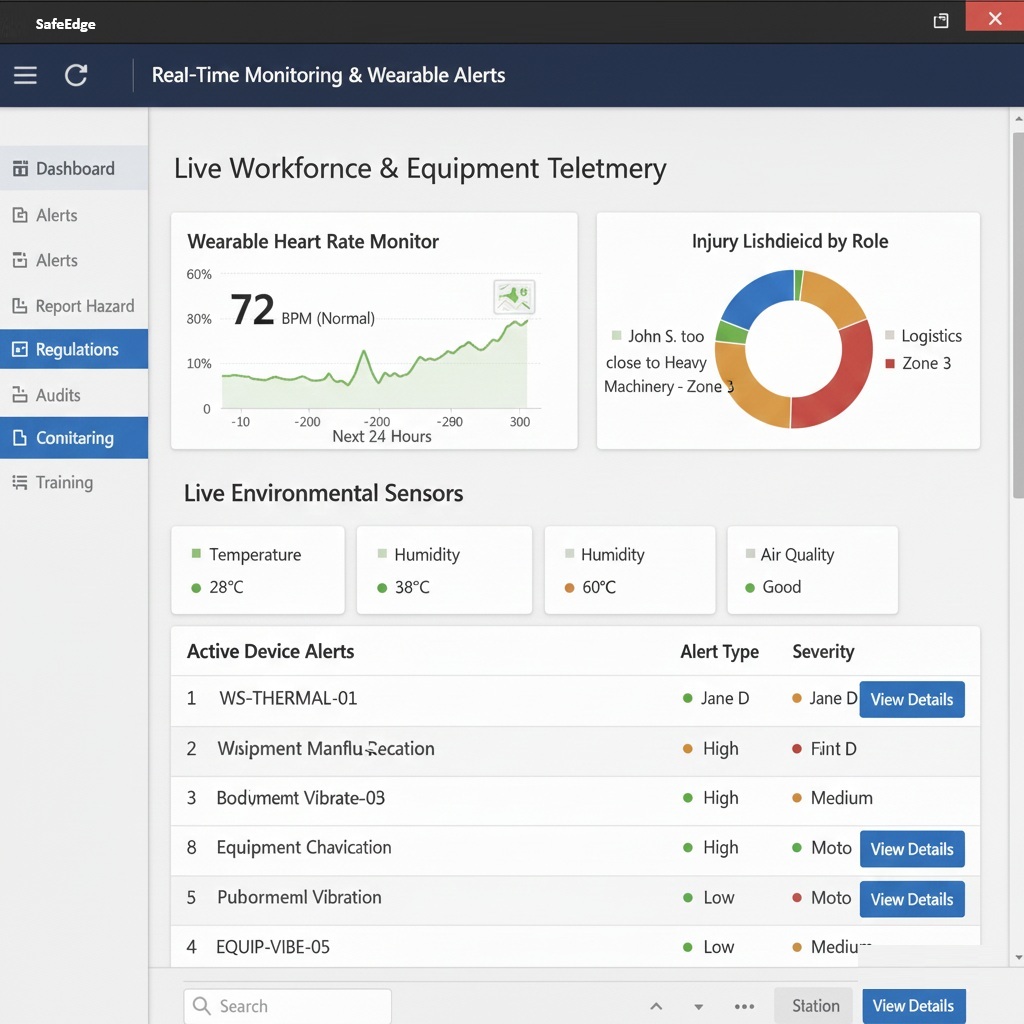Click the Training list icon
Screen dimensions: 1024x1024
click(x=19, y=482)
